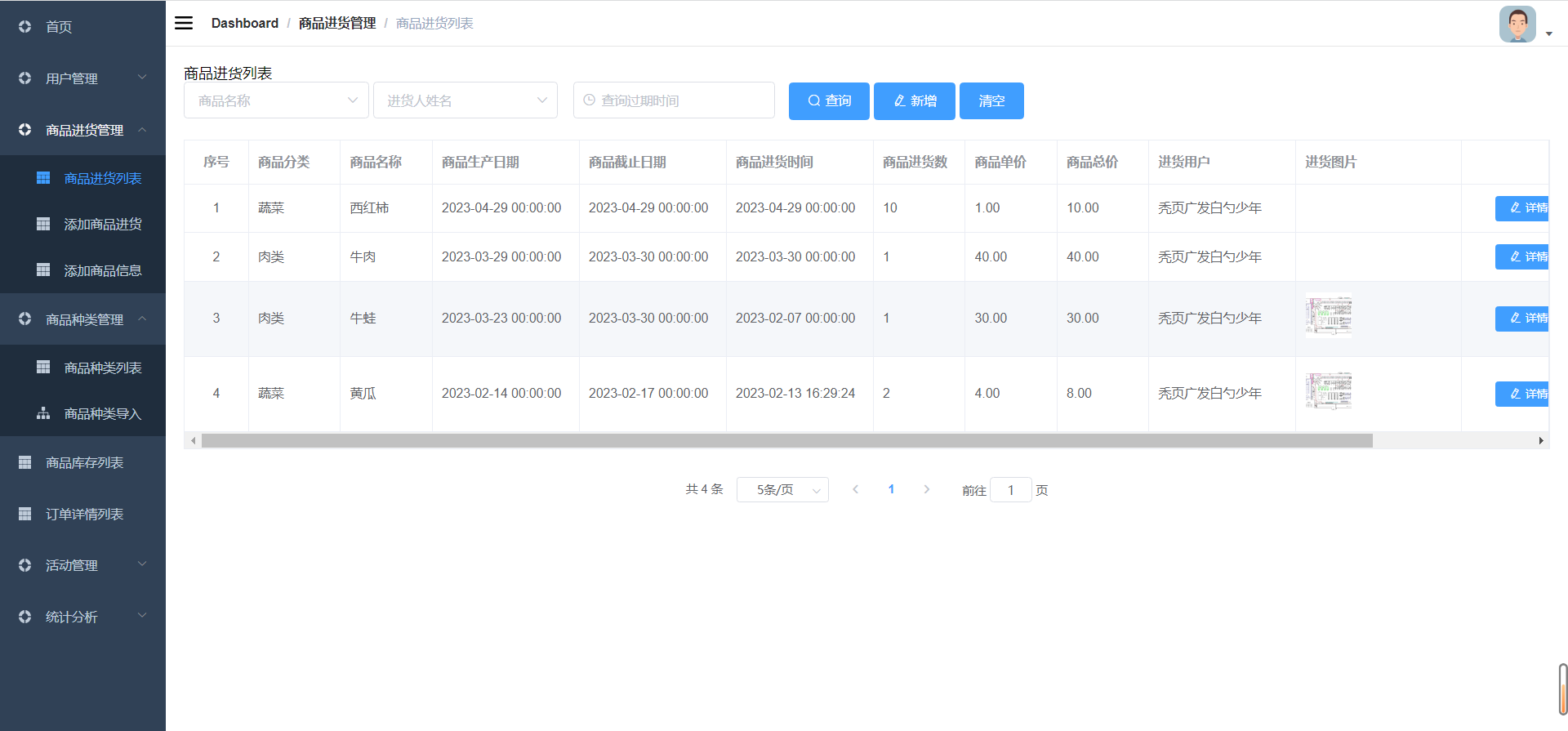
Task: Open 商品进货列表 menu item
Action: 82,177
